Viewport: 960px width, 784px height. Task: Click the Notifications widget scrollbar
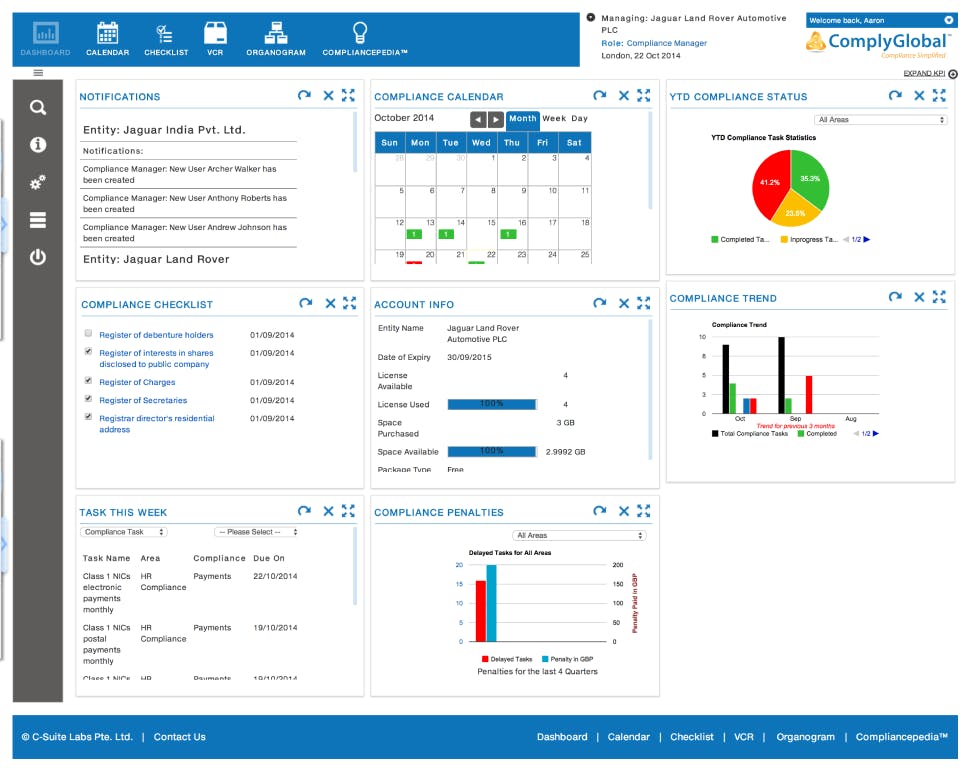355,142
